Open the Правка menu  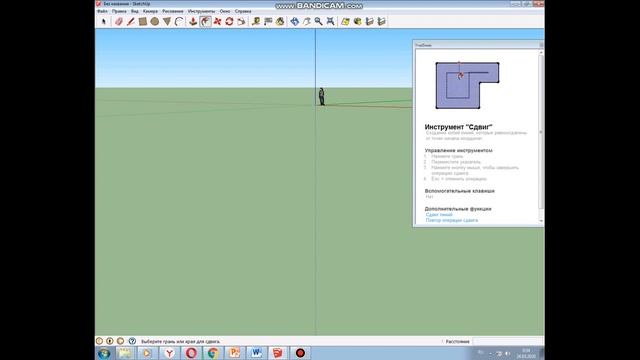click(119, 11)
